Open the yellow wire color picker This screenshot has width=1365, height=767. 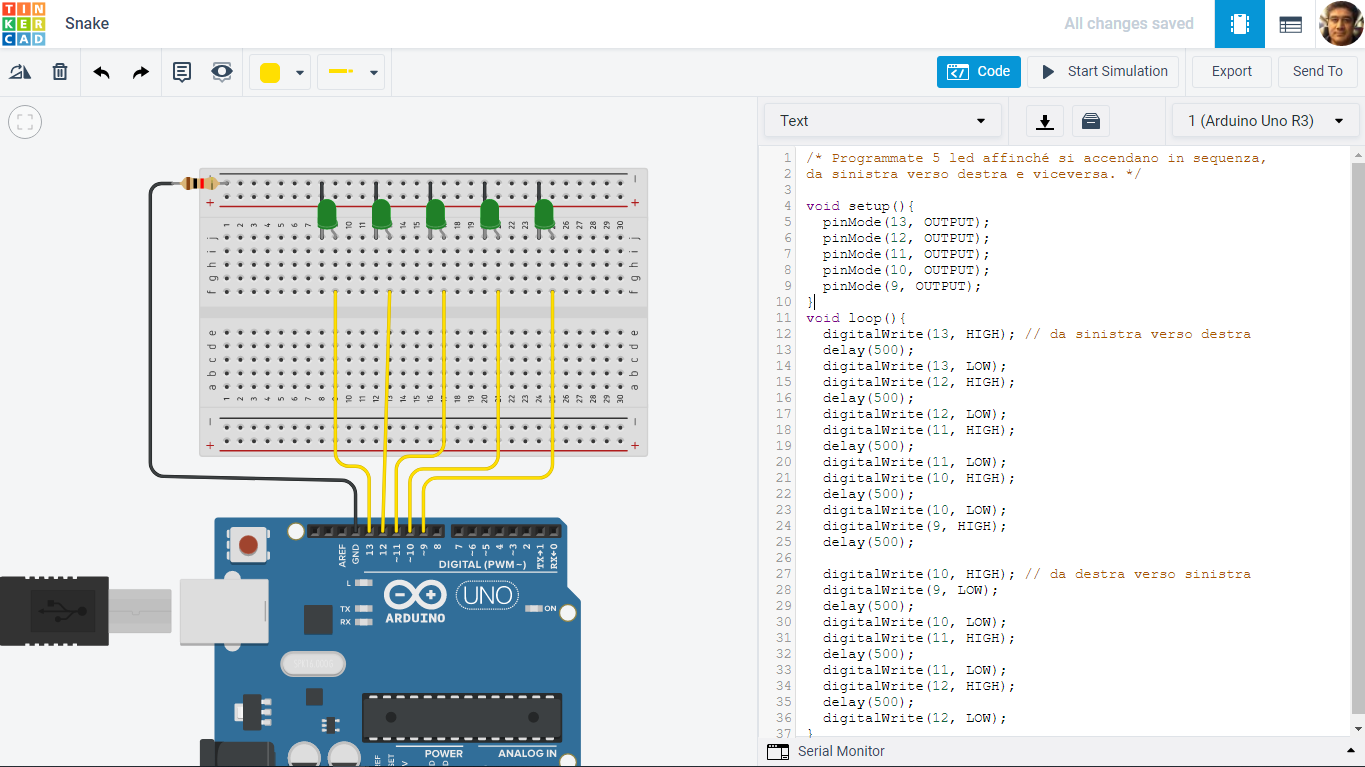click(x=280, y=73)
